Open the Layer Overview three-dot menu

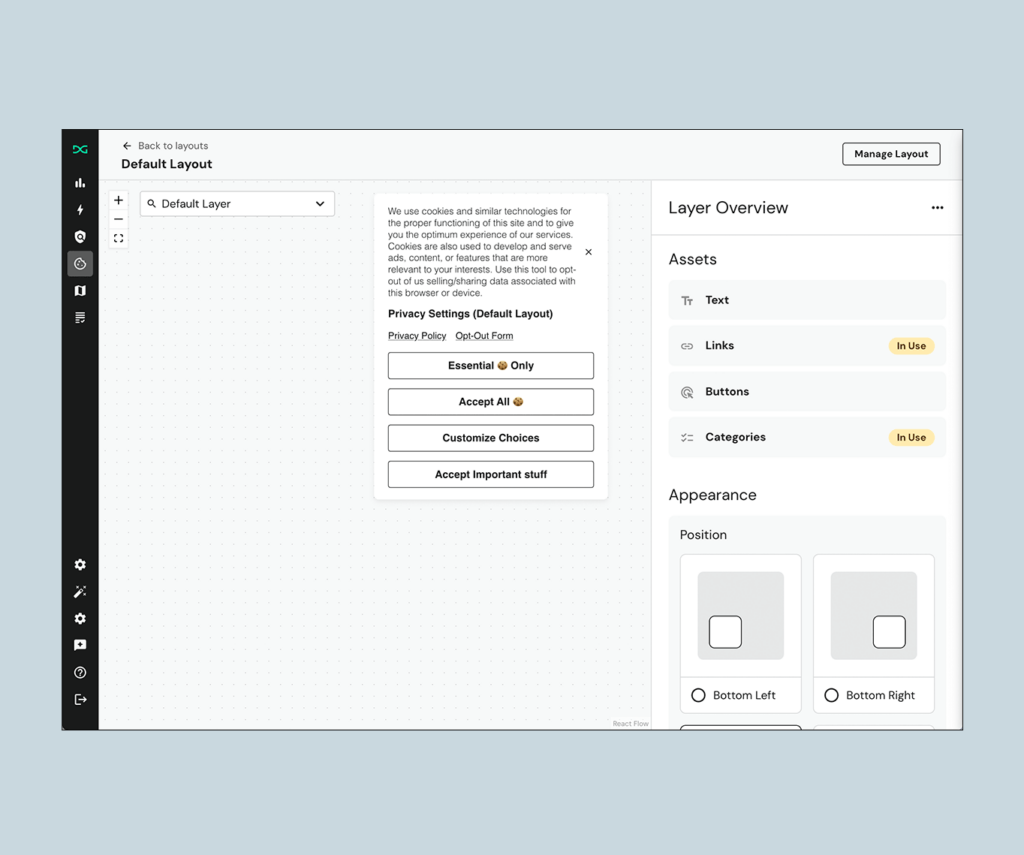[937, 207]
